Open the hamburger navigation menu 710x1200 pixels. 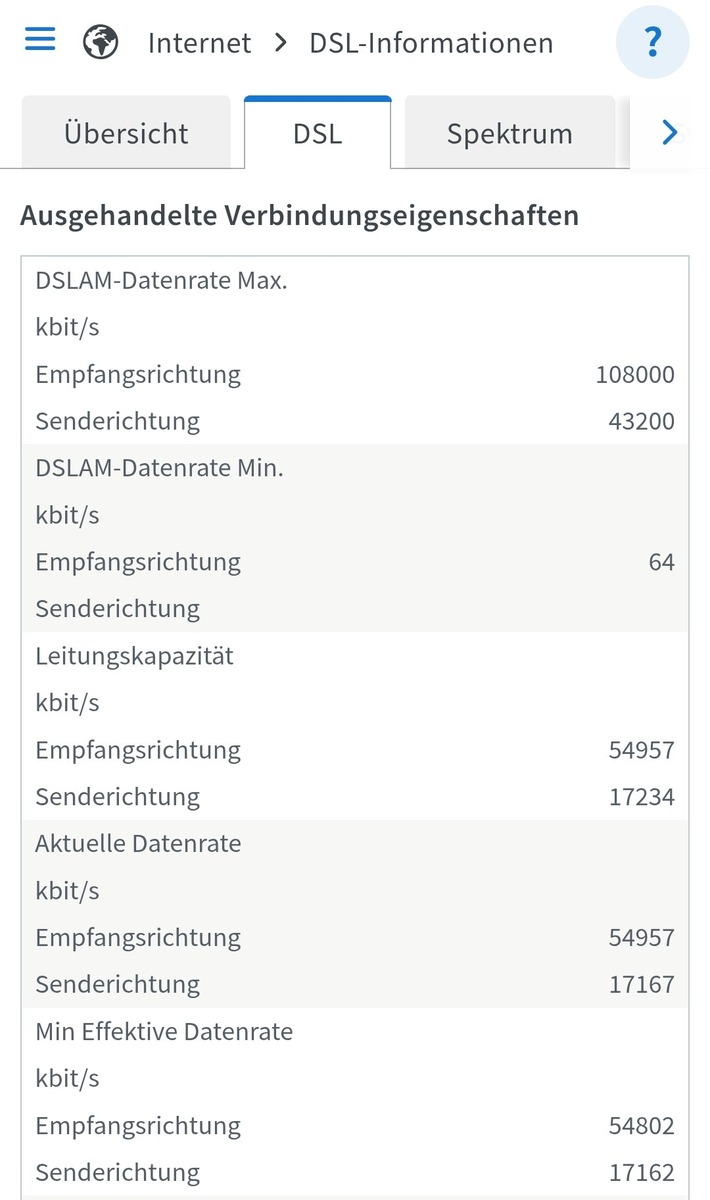(x=40, y=40)
